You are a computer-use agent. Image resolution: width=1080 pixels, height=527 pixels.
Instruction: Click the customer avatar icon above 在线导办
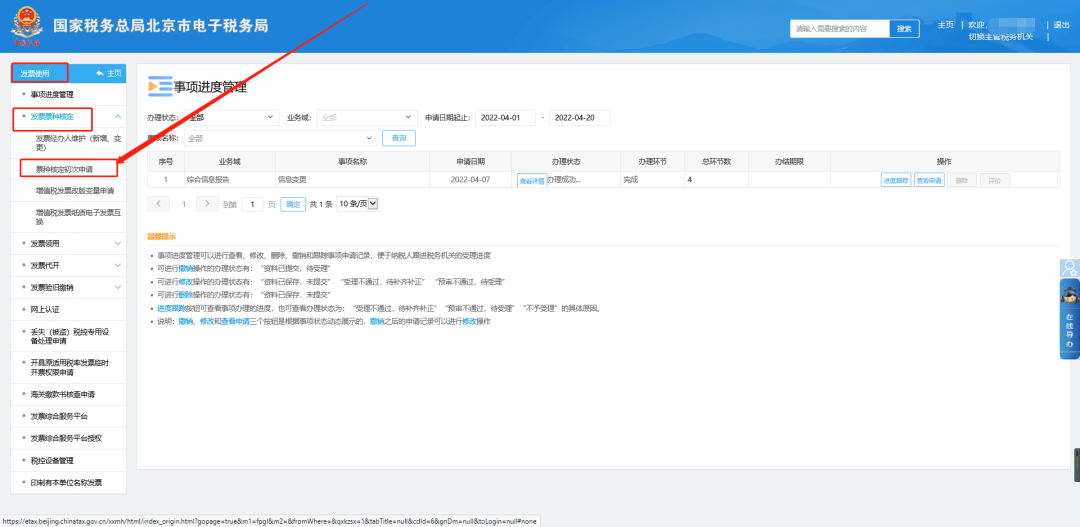[x=1070, y=267]
